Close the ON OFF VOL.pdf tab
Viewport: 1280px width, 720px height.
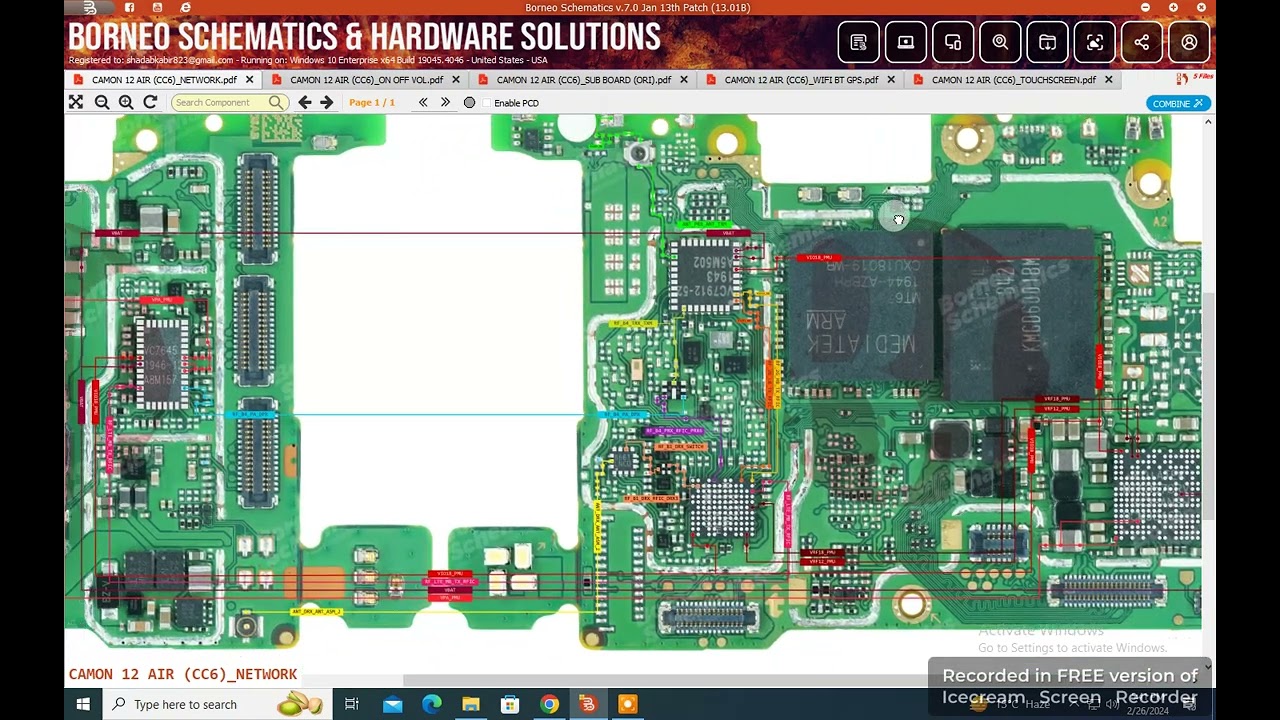456,80
